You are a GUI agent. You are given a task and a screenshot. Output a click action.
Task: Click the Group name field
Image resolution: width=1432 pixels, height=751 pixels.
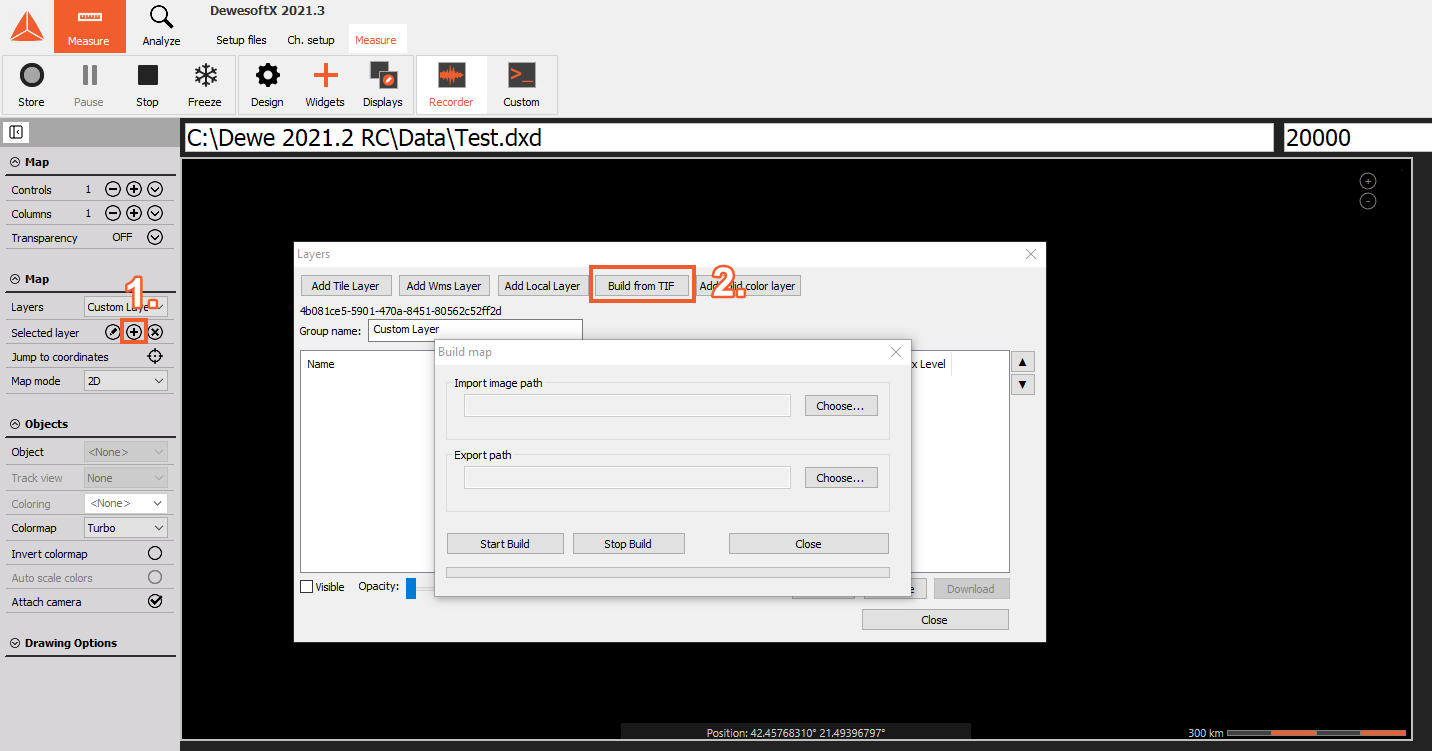click(x=475, y=329)
